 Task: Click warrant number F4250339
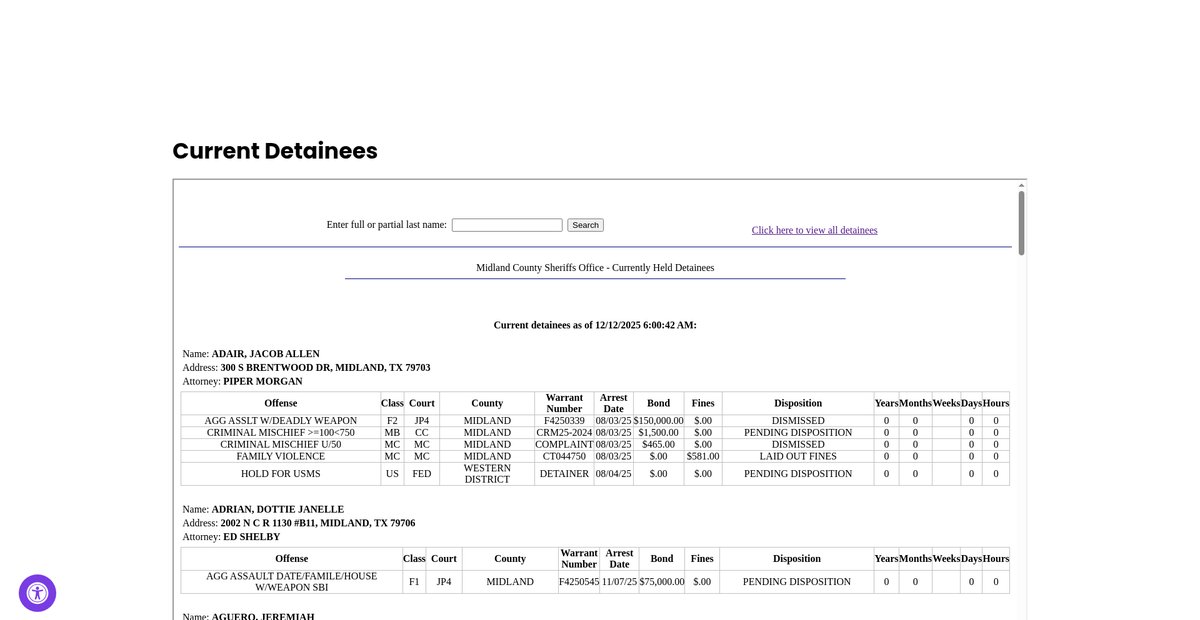[x=564, y=421]
